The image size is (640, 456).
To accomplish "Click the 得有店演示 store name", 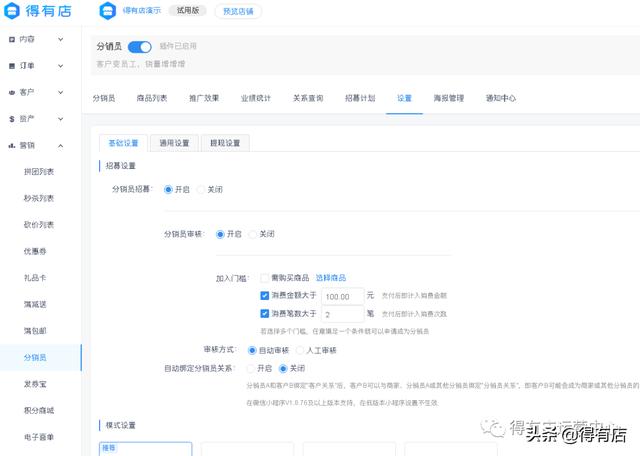I will (x=142, y=11).
